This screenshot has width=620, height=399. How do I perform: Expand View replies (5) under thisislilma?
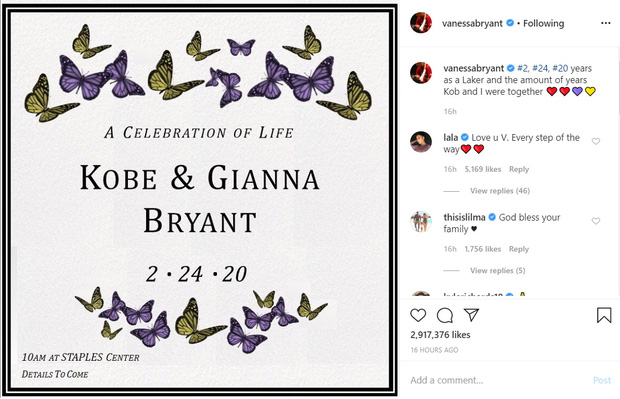[x=497, y=270]
